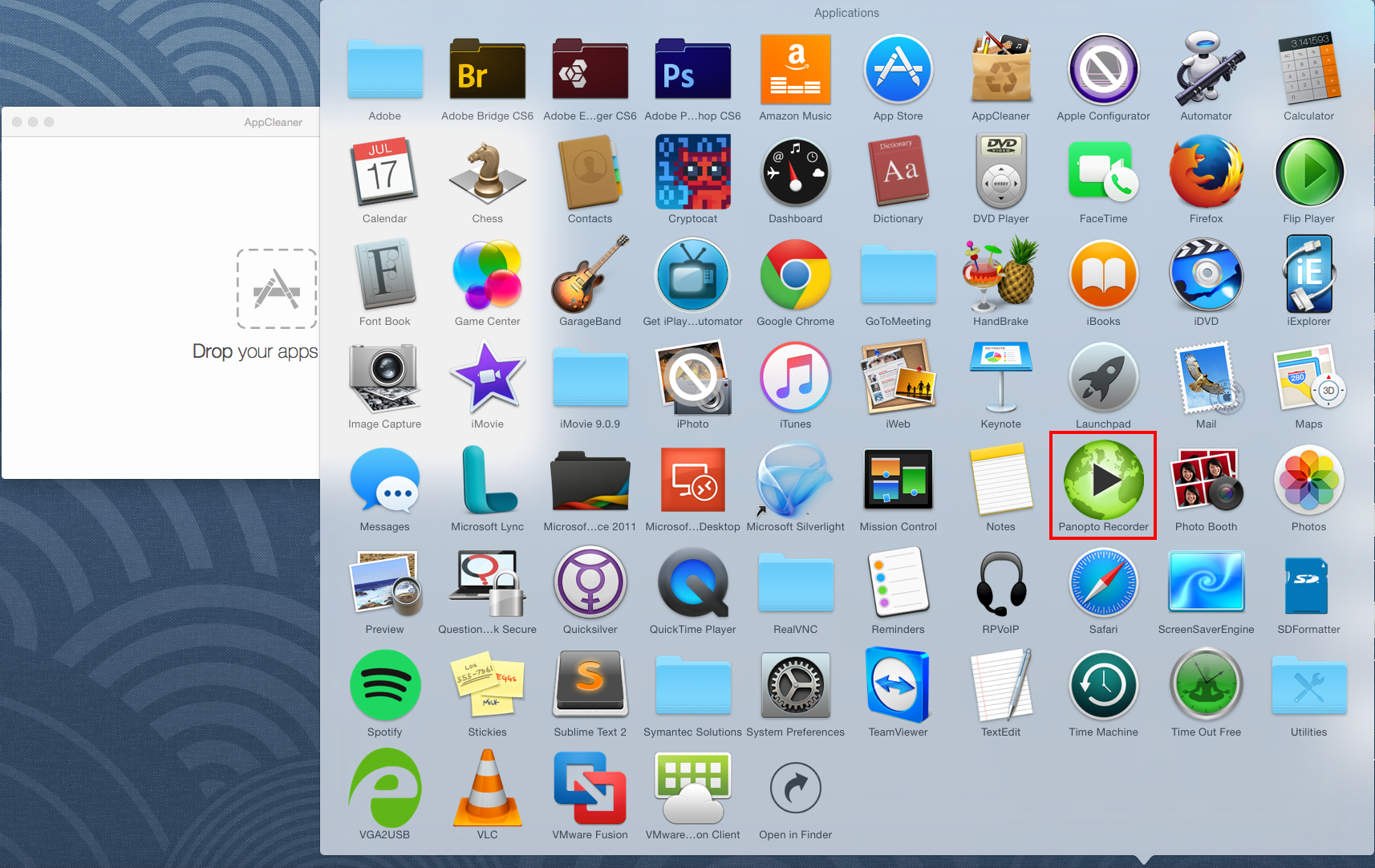
Task: Launch Google Chrome from the Applications grid
Action: [795, 276]
